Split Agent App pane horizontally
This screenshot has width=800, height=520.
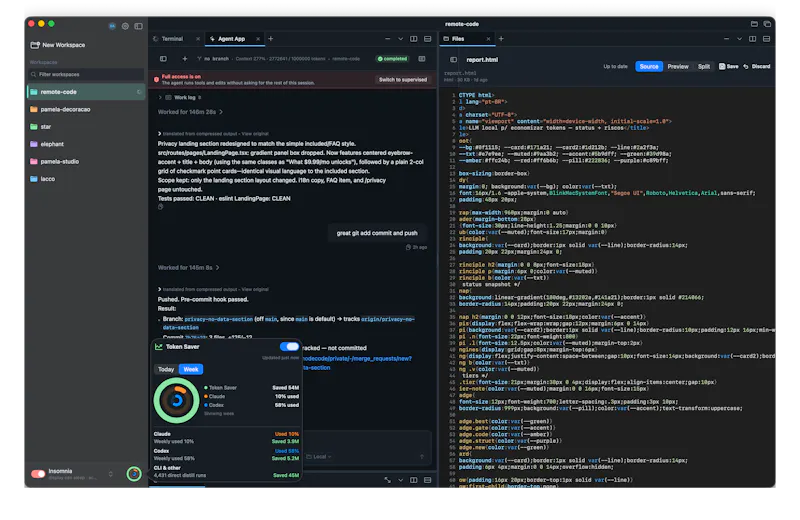428,39
